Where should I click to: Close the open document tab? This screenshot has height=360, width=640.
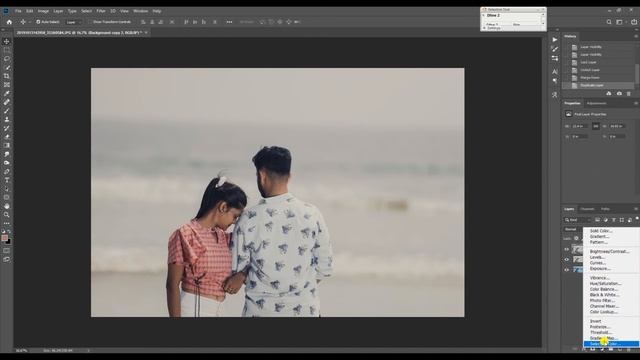pyautogui.click(x=146, y=32)
